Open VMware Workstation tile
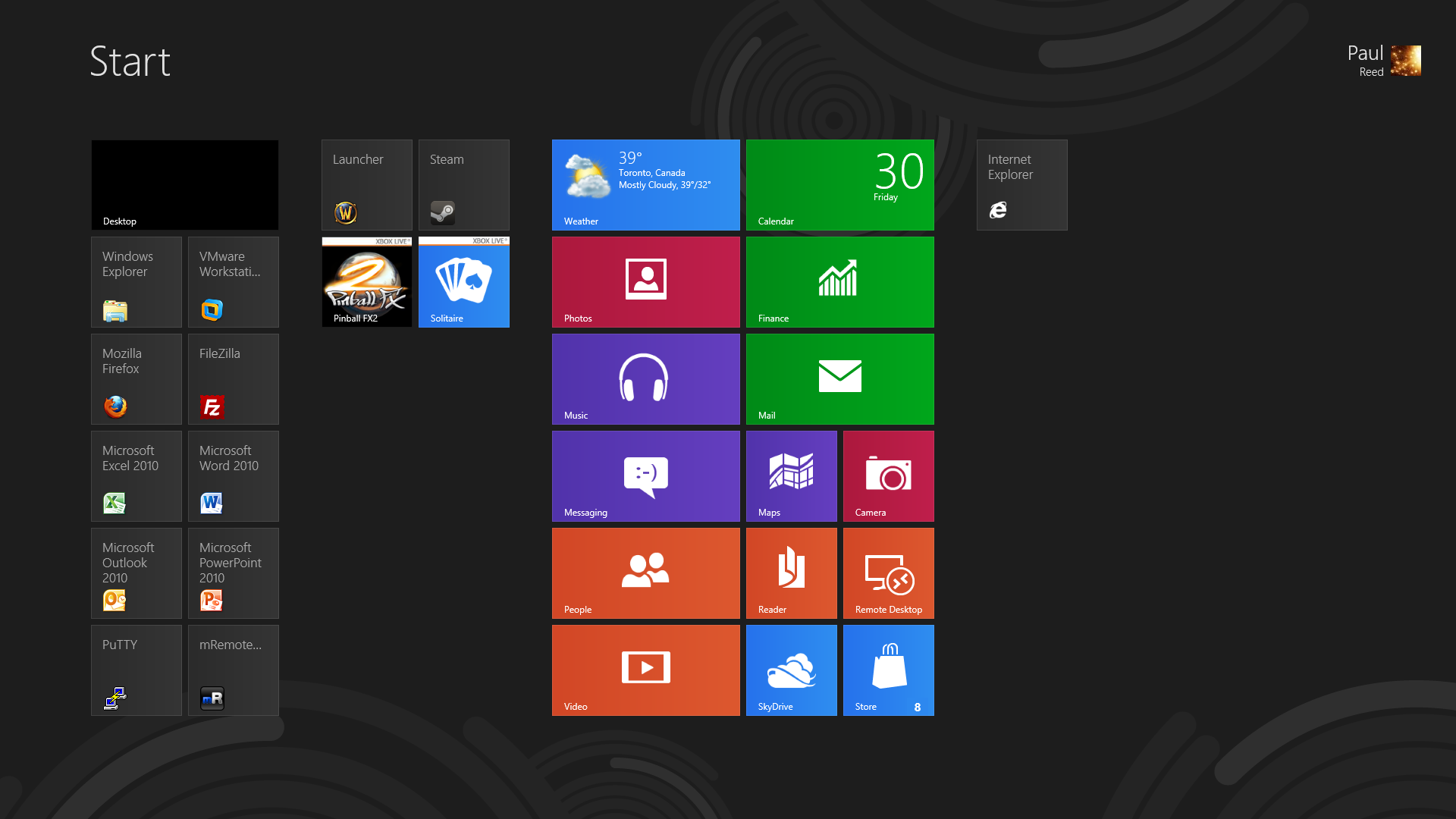This screenshot has width=1456, height=819. tap(234, 282)
